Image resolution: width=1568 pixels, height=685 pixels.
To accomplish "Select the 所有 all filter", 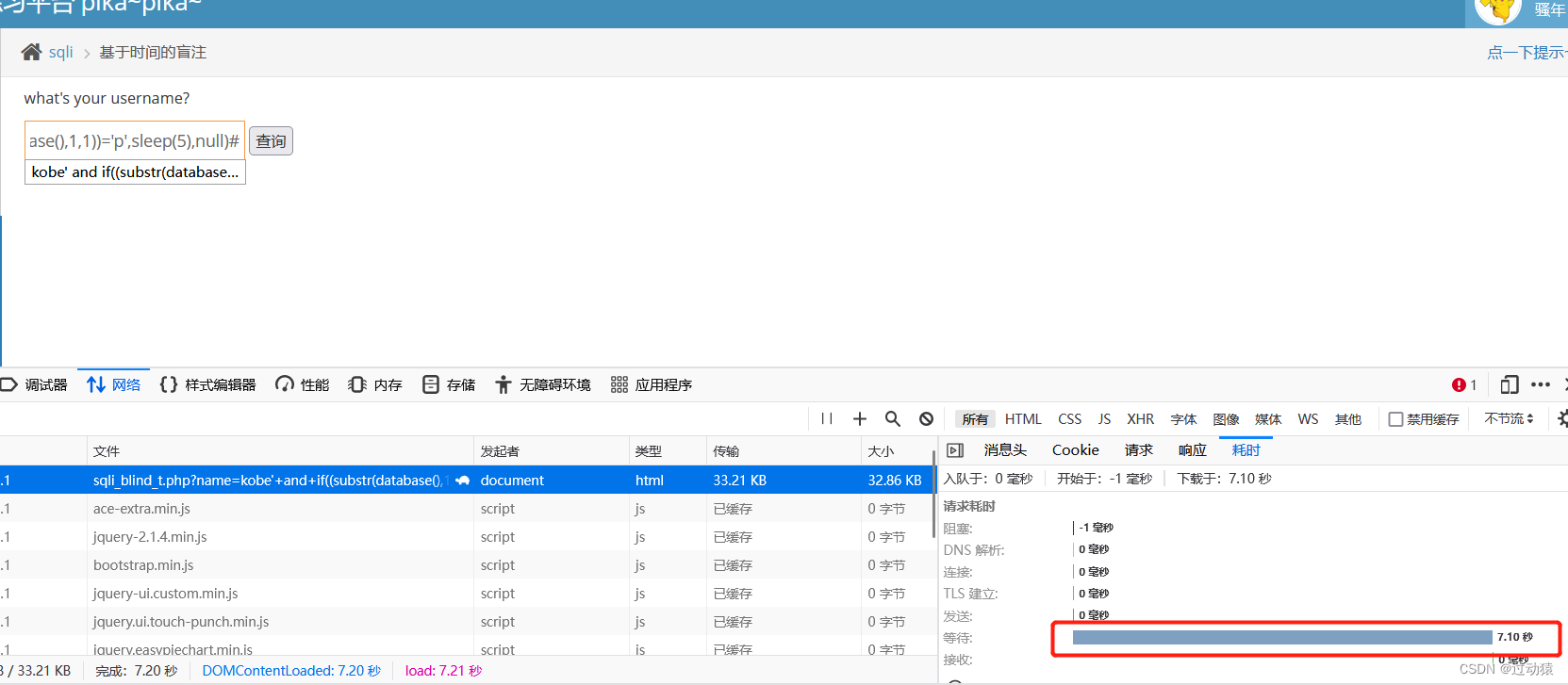I will pos(975,419).
